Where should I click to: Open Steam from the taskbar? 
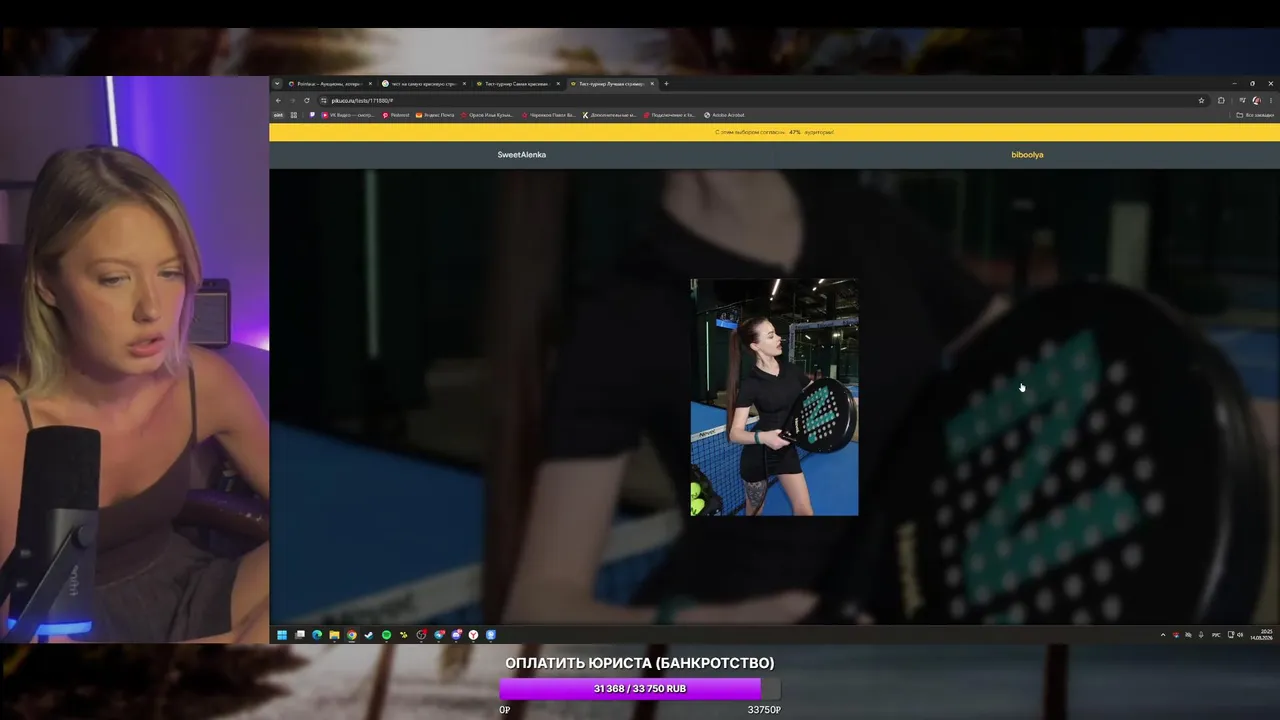coord(369,635)
